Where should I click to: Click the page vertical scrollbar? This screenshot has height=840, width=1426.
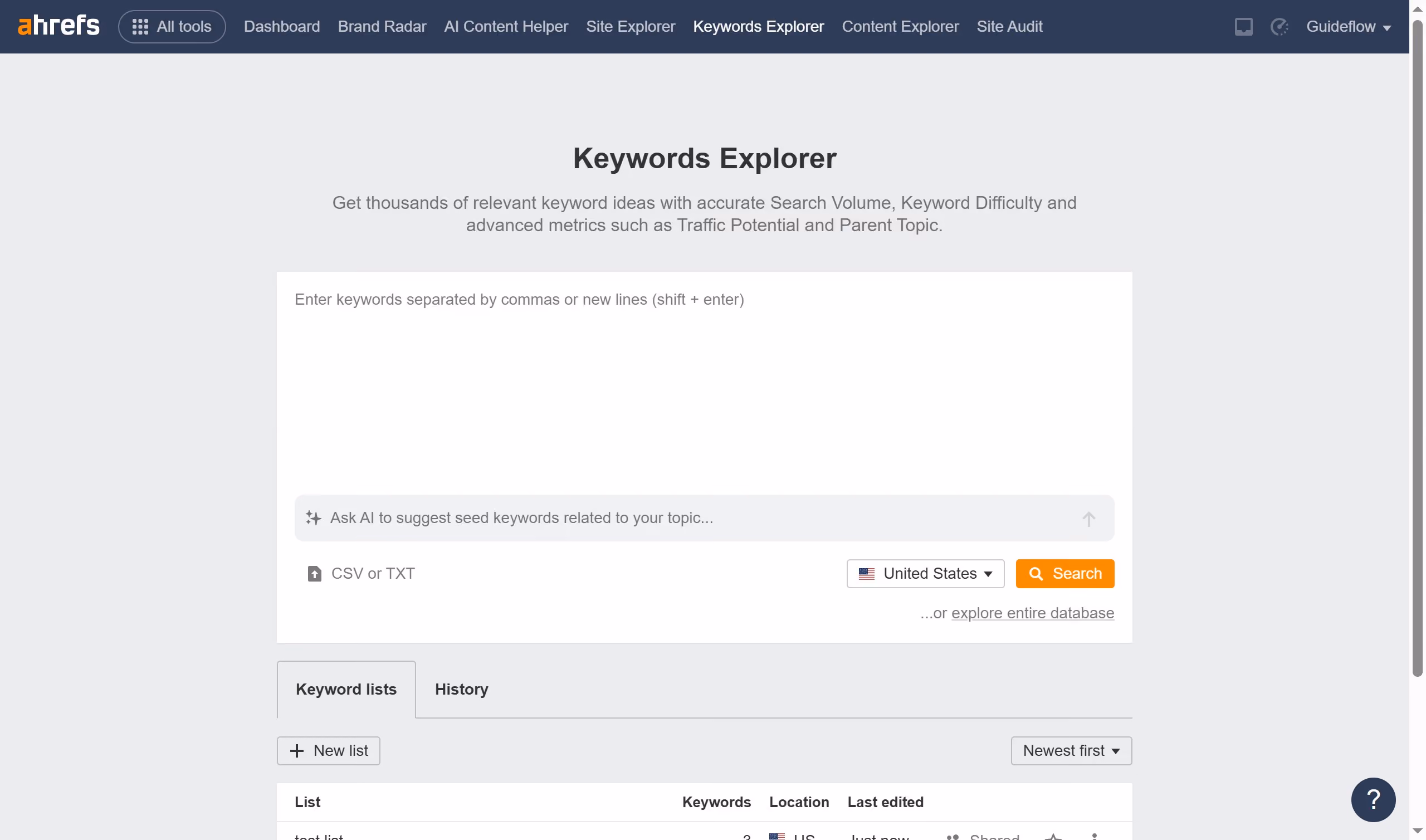click(x=1417, y=348)
